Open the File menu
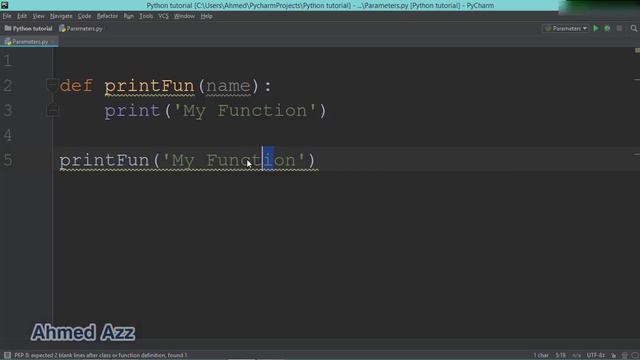Image resolution: width=640 pixels, height=360 pixels. (x=7, y=16)
